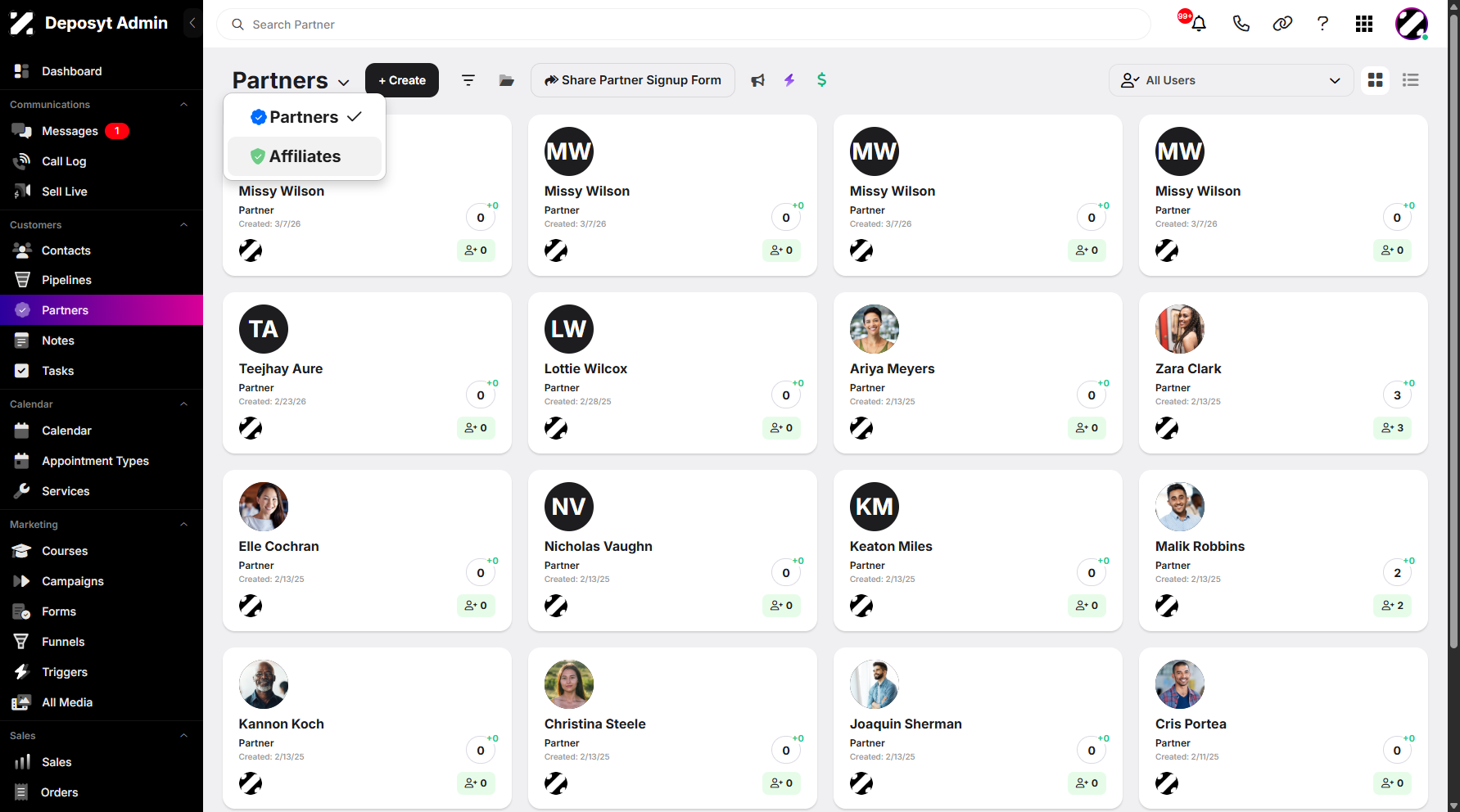Open the link chain icon in header
The image size is (1460, 812).
1282,24
